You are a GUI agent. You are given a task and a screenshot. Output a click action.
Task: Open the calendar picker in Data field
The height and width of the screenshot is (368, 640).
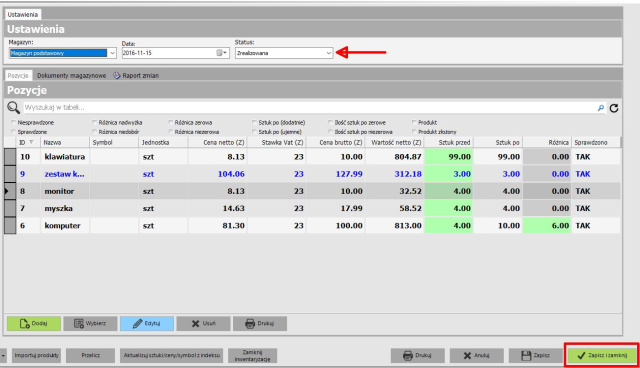221,53
